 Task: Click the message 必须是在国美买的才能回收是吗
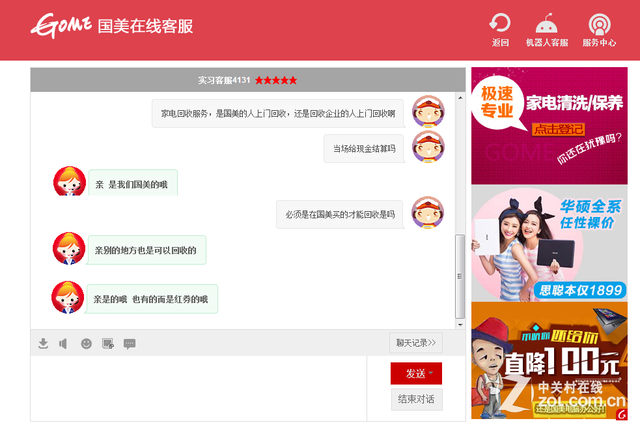click(x=340, y=214)
